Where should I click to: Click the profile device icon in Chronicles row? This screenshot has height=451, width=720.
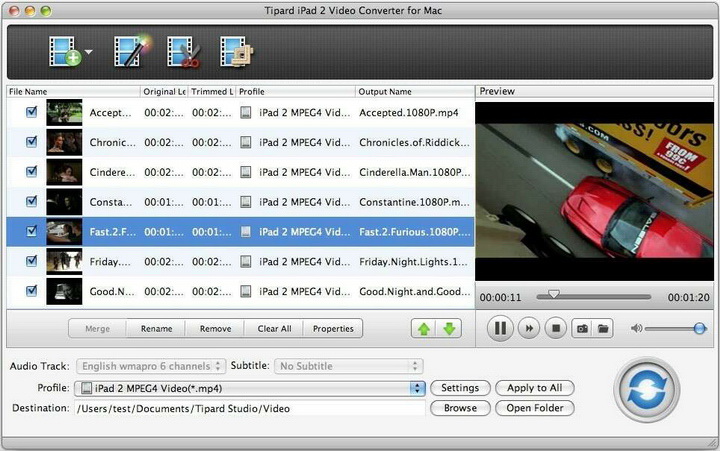pyautogui.click(x=246, y=142)
